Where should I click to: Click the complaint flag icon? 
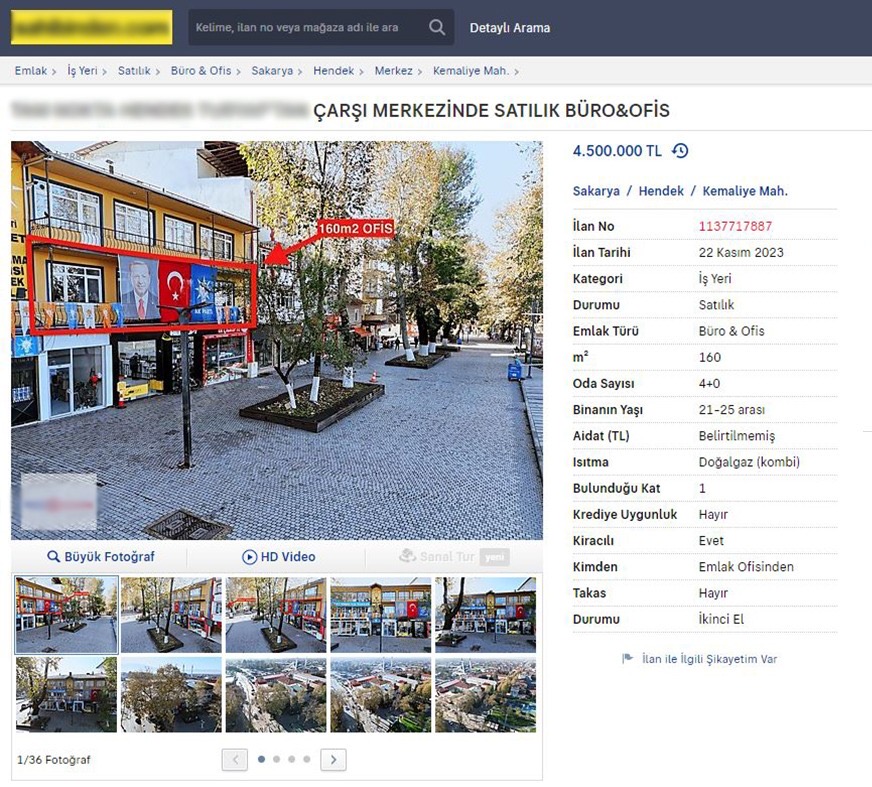tap(628, 659)
